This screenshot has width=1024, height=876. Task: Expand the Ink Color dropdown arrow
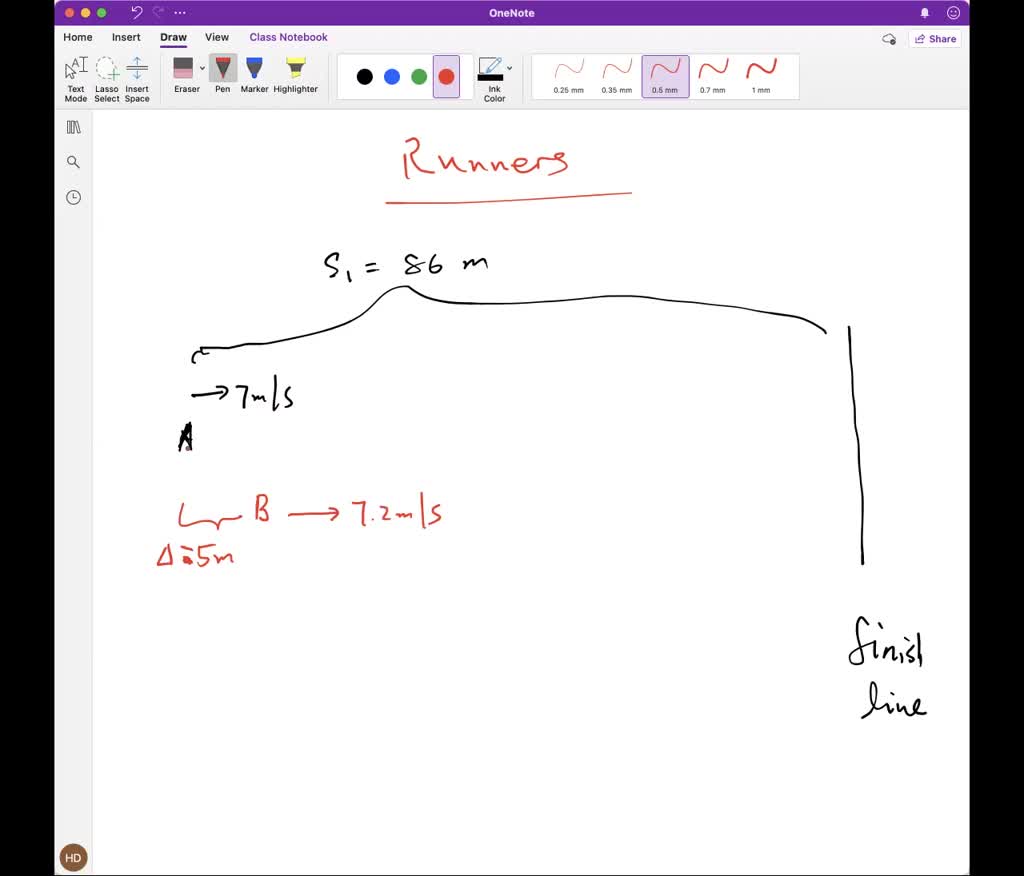[x=509, y=68]
